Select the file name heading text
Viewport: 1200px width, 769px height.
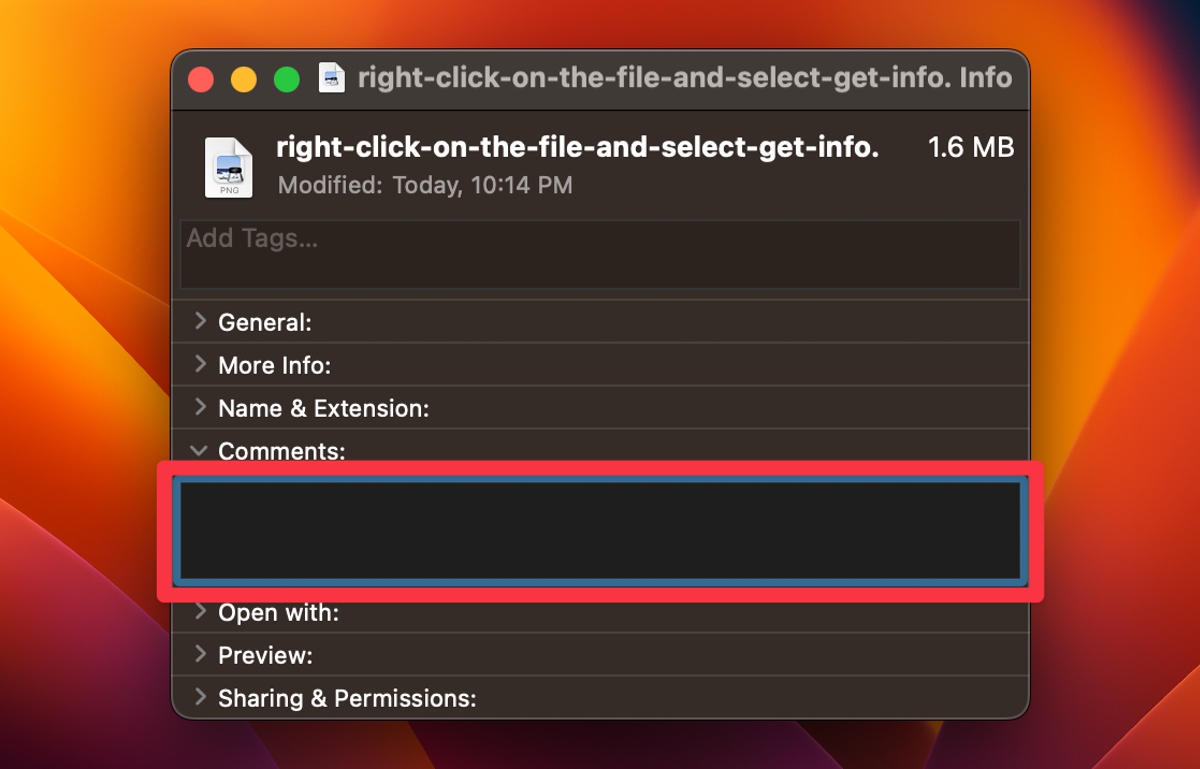[578, 147]
